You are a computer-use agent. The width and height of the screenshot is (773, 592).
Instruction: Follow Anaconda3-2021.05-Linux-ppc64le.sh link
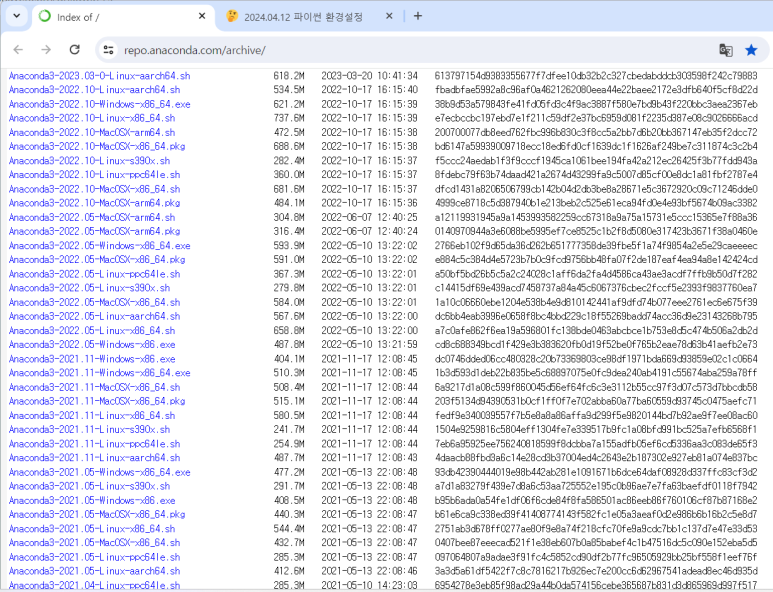[94, 557]
